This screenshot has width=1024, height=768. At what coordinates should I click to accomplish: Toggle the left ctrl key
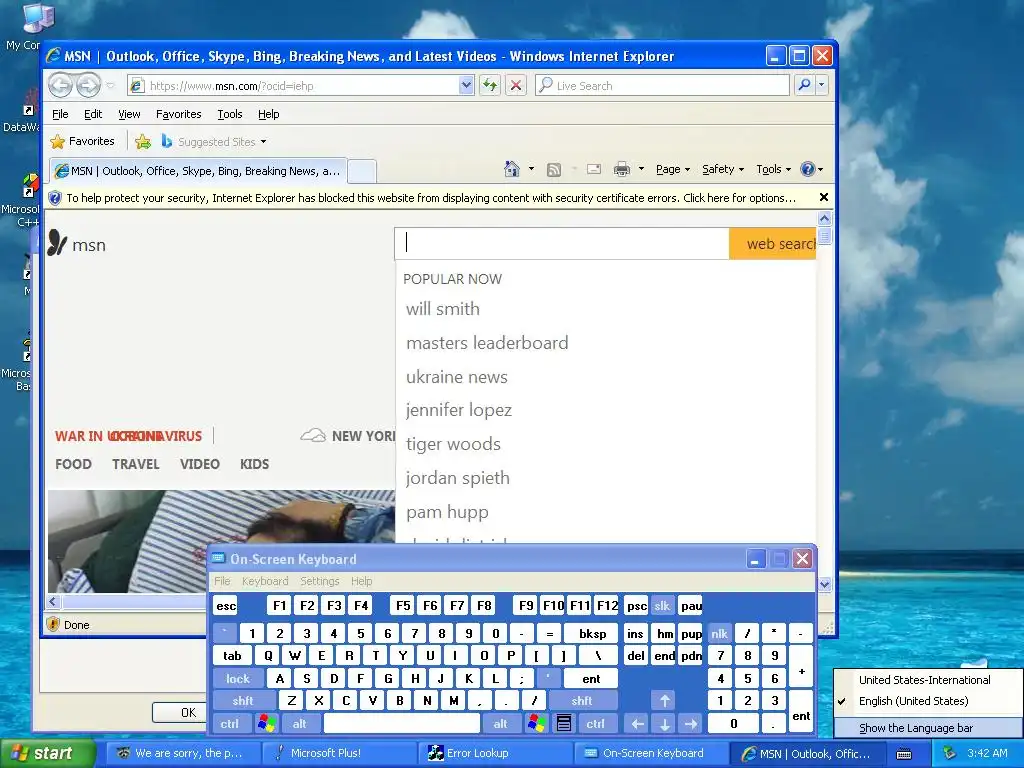(229, 723)
